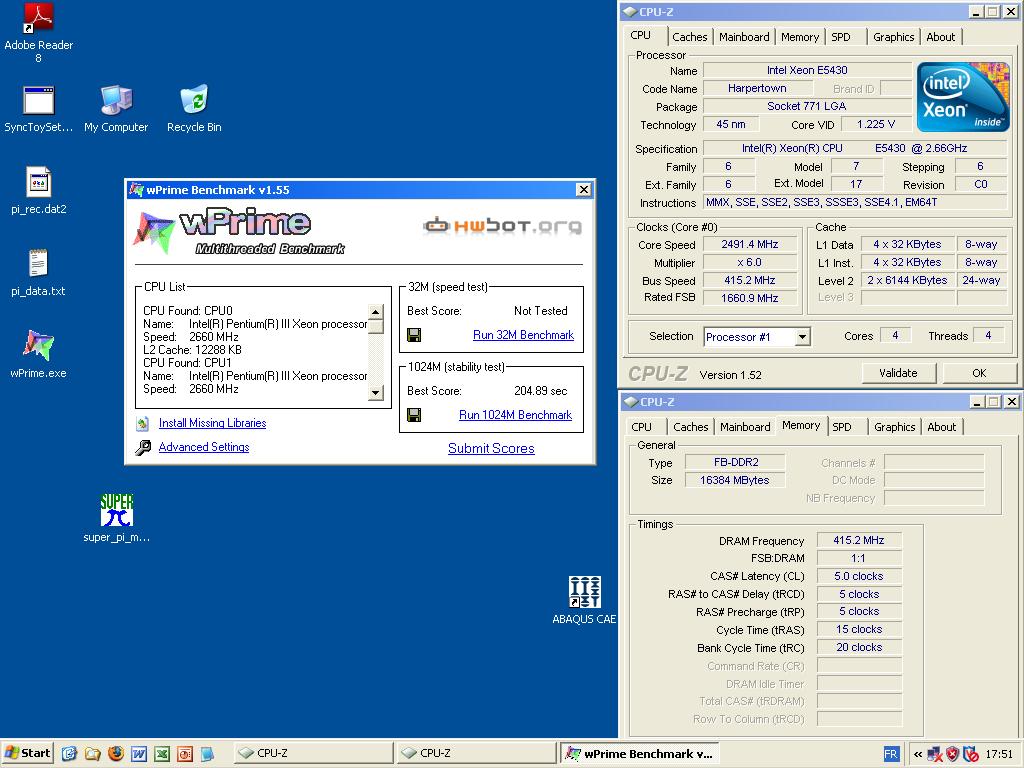The image size is (1024, 768).
Task: Click Run 32M Benchmark link
Action: 523,335
